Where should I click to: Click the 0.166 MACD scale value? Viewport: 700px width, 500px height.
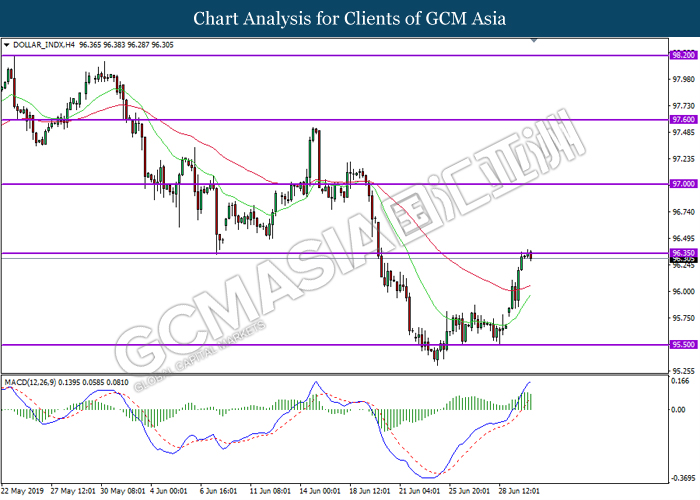(680, 381)
